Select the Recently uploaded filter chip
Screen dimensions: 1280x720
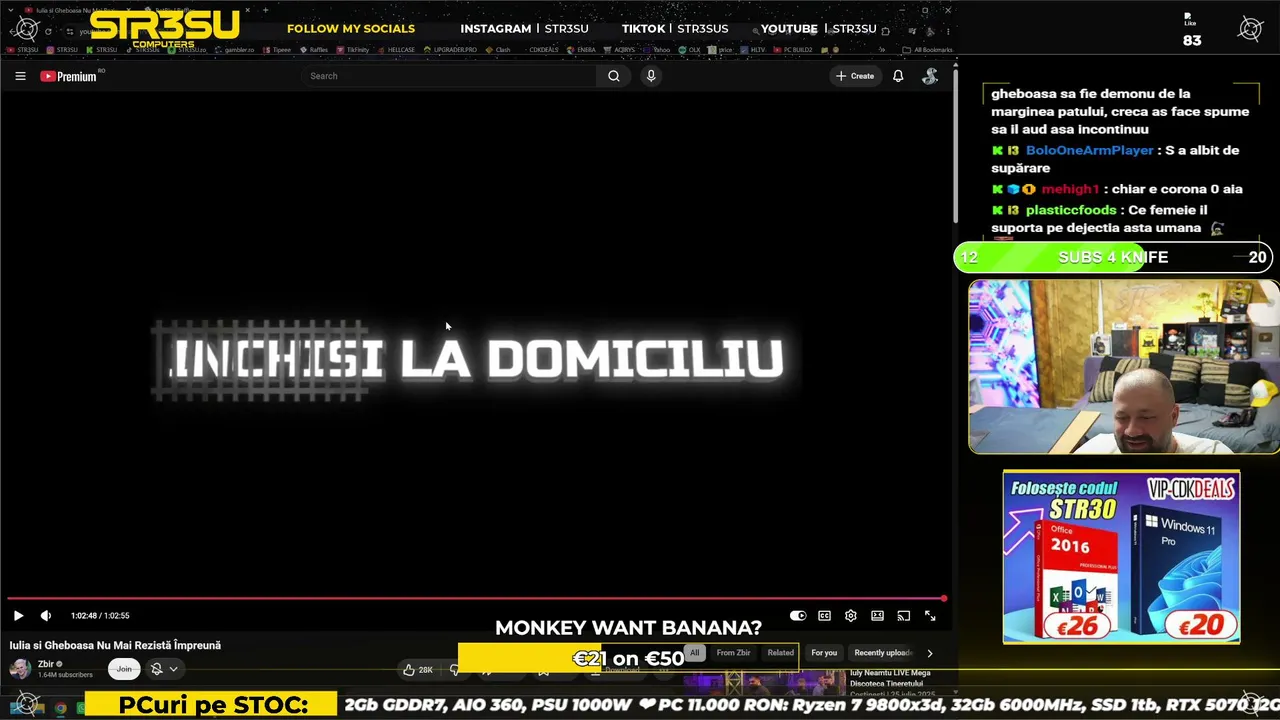(x=883, y=653)
